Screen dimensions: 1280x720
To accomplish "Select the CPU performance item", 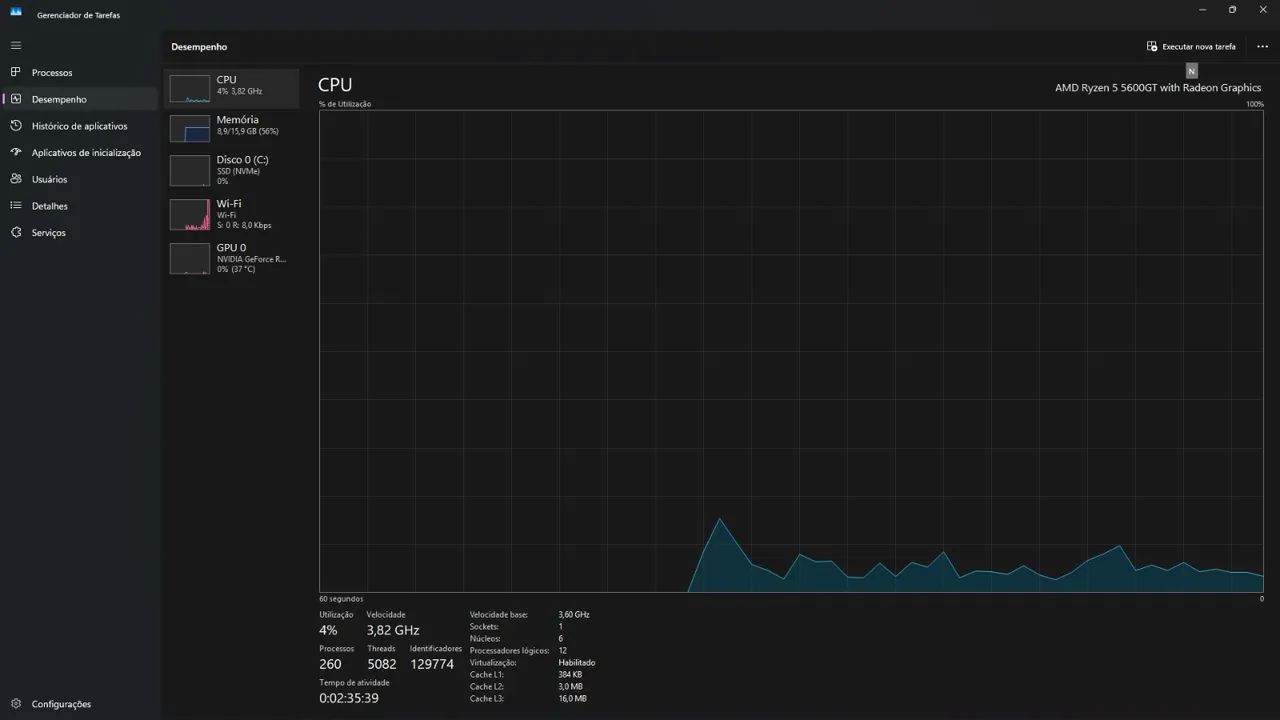I will (232, 88).
